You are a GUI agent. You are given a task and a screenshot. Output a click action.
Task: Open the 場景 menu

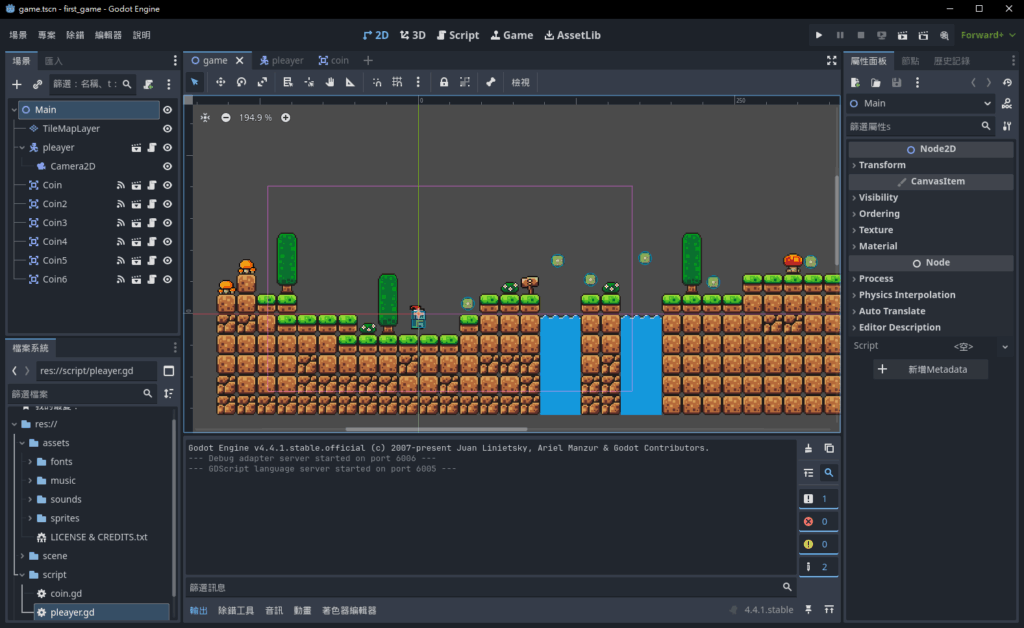click(18, 35)
